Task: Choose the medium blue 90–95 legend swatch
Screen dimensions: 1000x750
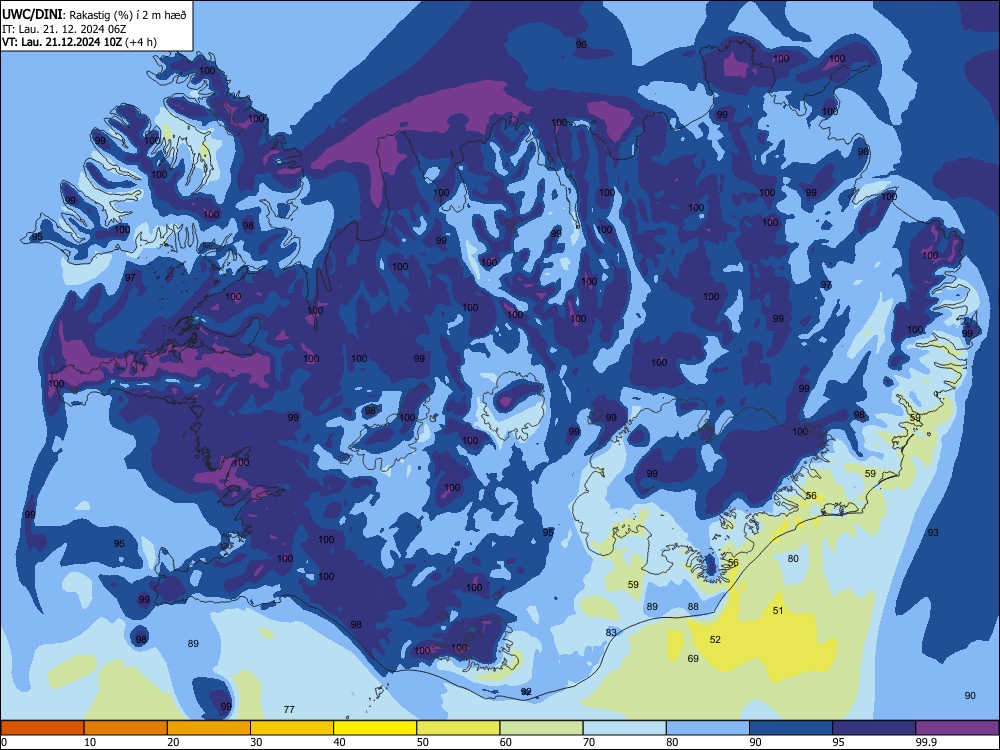Action: [x=791, y=728]
